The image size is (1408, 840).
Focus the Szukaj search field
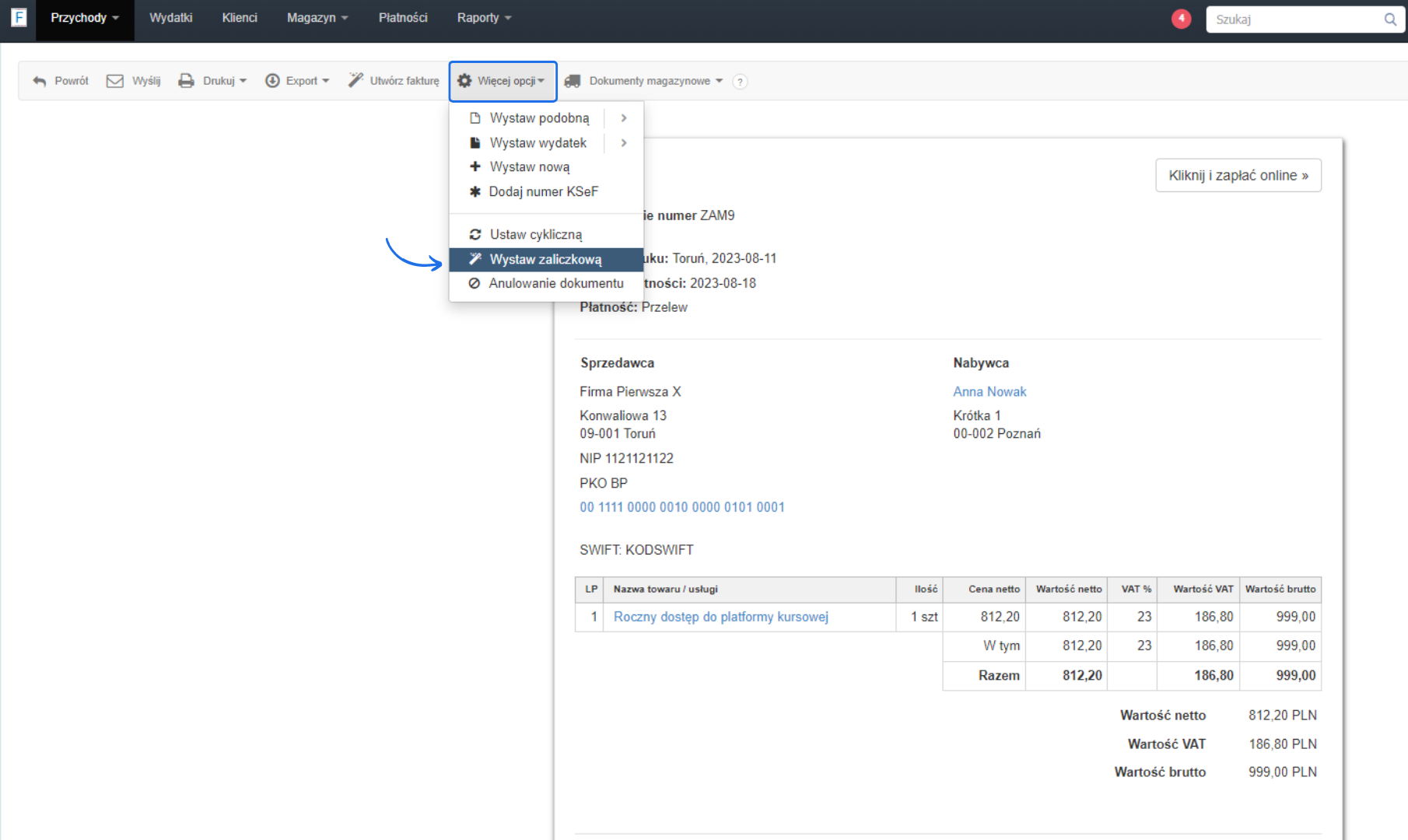click(x=1293, y=19)
